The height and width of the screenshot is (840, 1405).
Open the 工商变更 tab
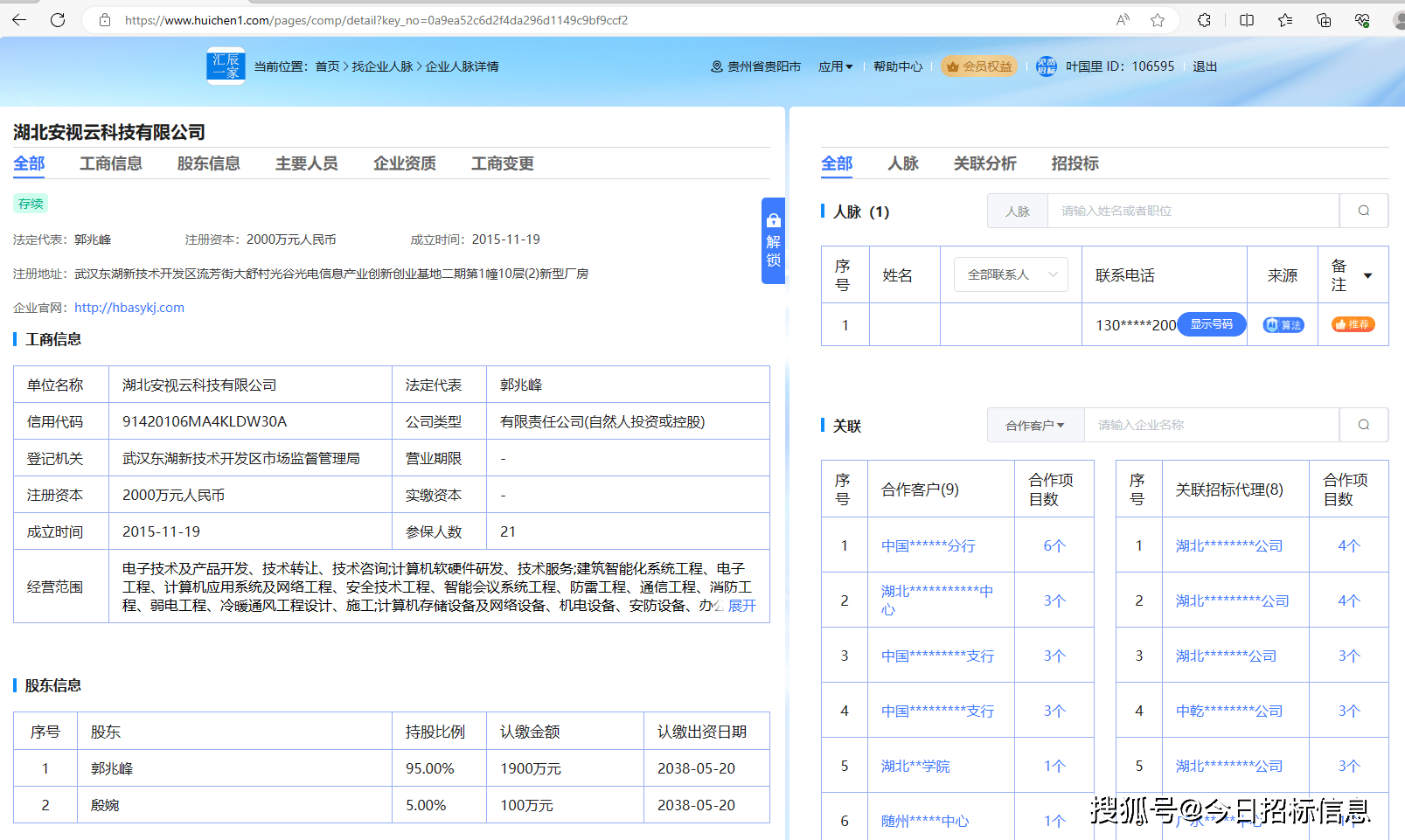tap(502, 163)
